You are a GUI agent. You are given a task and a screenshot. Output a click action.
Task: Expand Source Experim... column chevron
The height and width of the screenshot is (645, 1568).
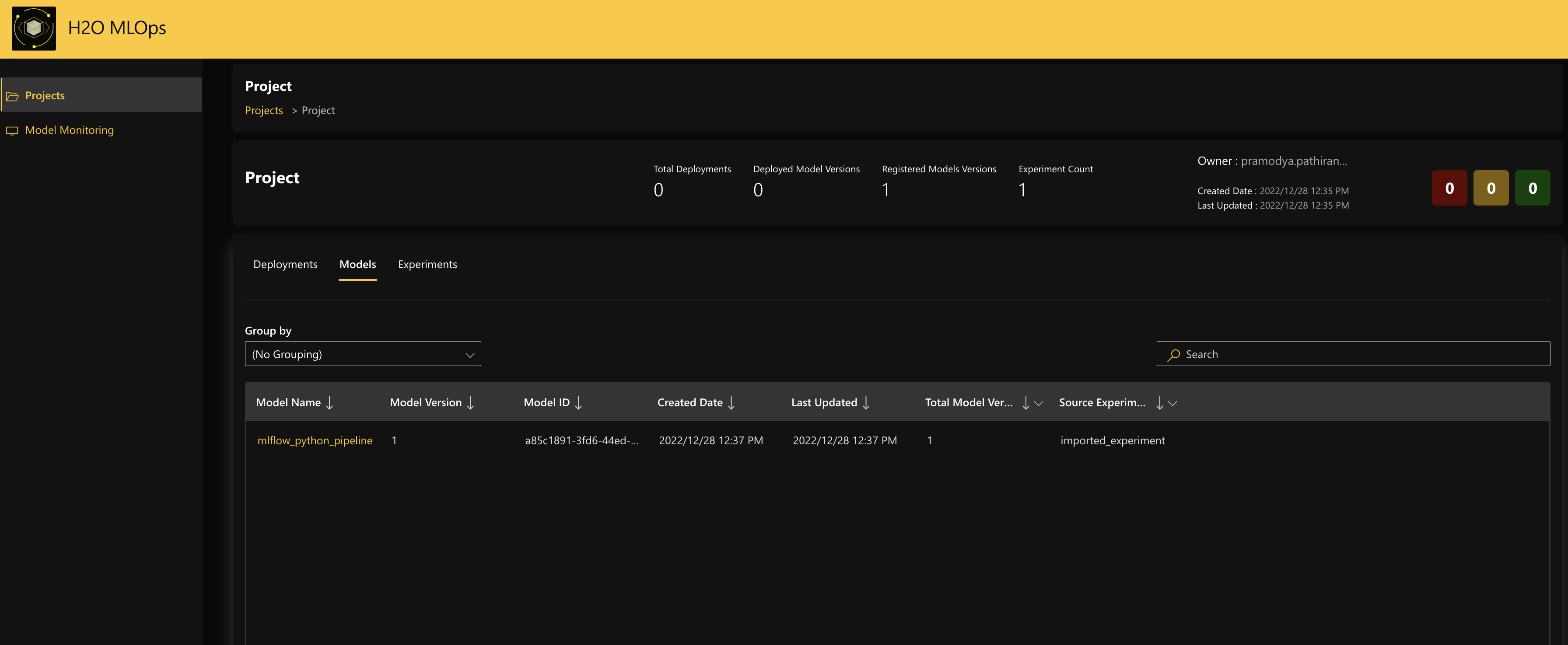(x=1172, y=404)
